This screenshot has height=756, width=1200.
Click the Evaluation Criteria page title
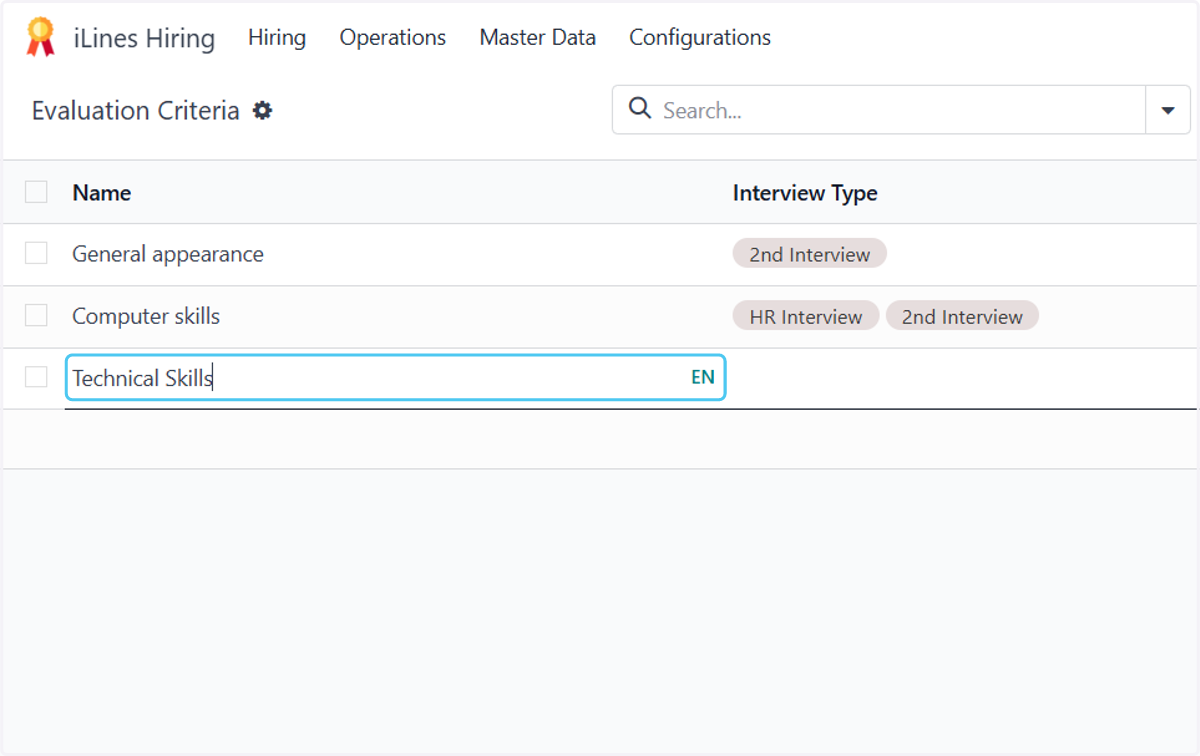(x=136, y=110)
